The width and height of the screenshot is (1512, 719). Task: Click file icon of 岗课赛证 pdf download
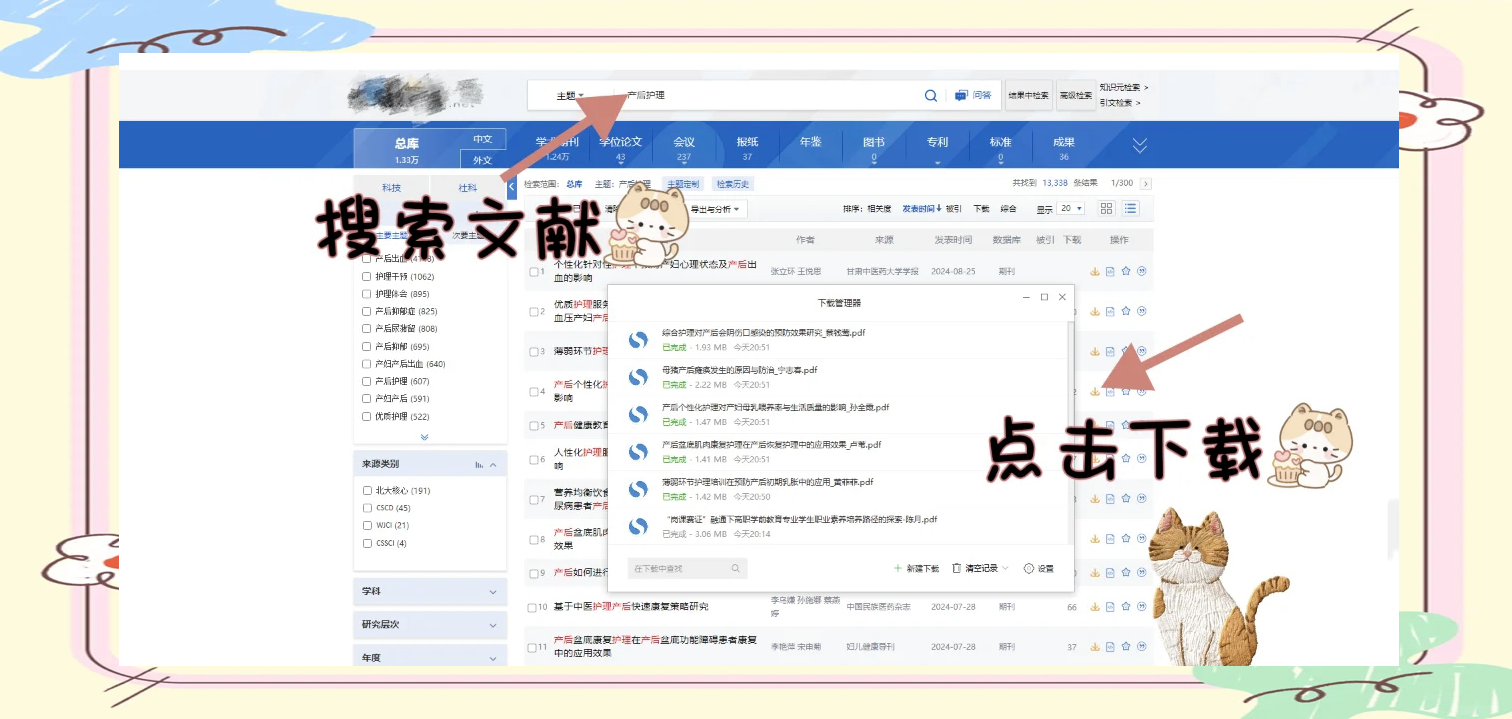coord(638,526)
